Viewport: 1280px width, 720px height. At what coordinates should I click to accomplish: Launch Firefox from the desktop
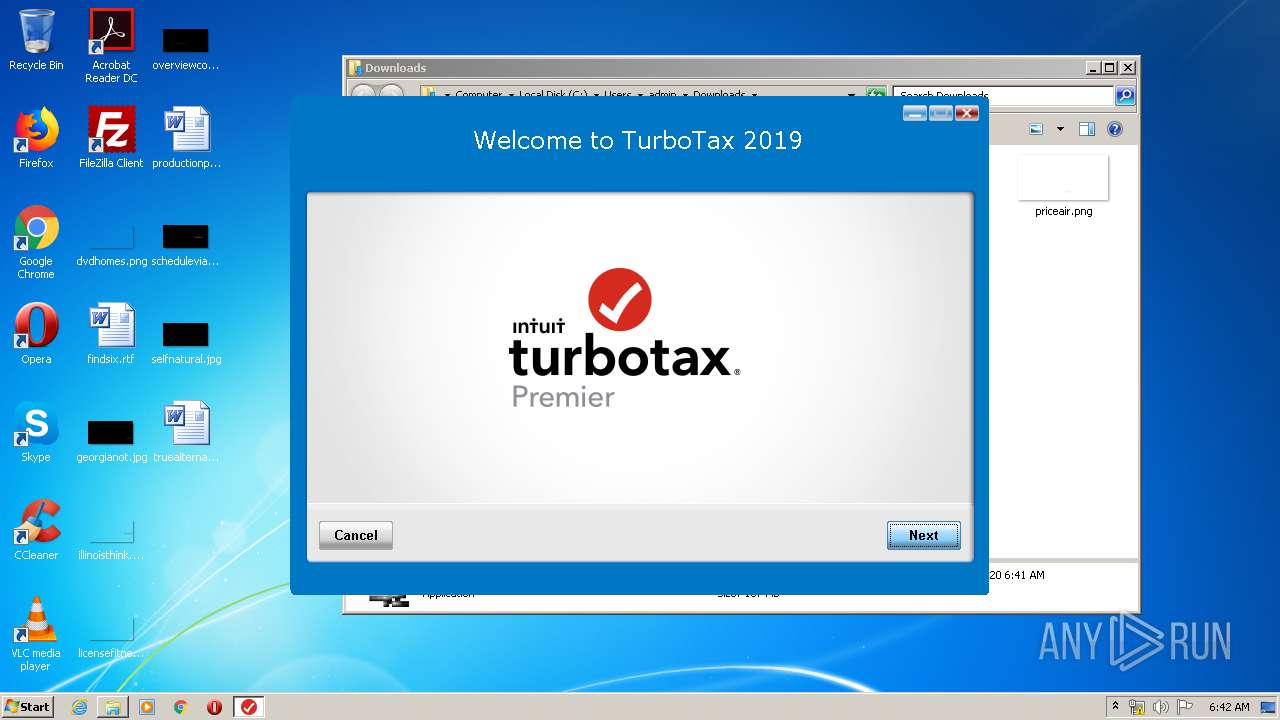36,137
